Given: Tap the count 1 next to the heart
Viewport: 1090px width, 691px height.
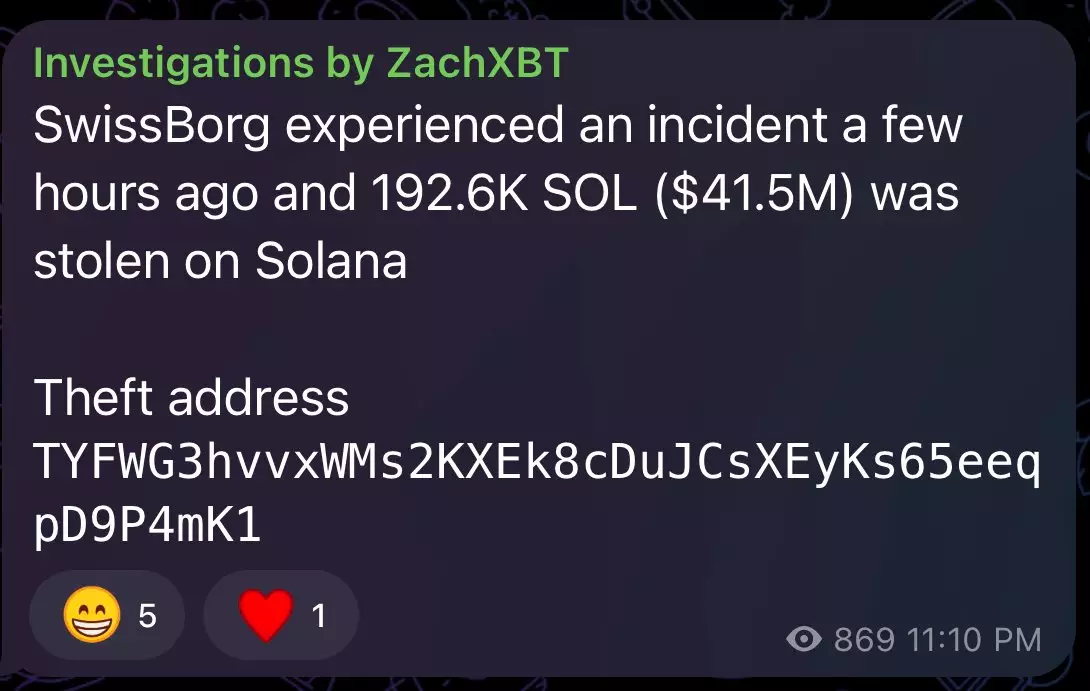Looking at the screenshot, I should [x=319, y=615].
